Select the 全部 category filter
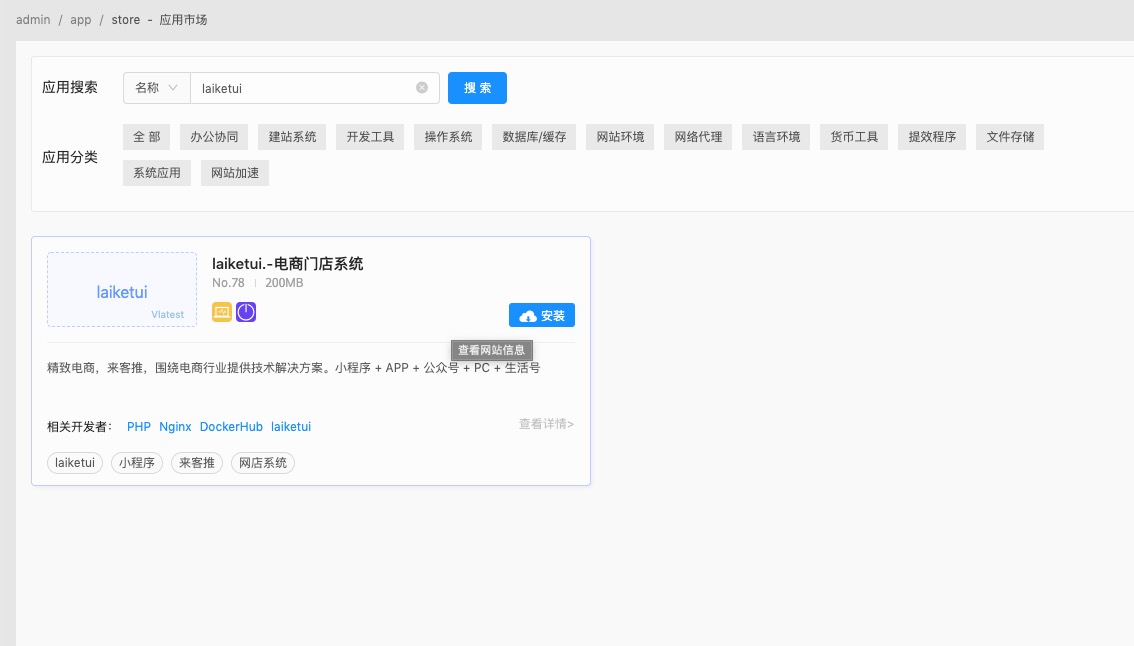Image resolution: width=1134 pixels, height=646 pixels. (x=147, y=137)
